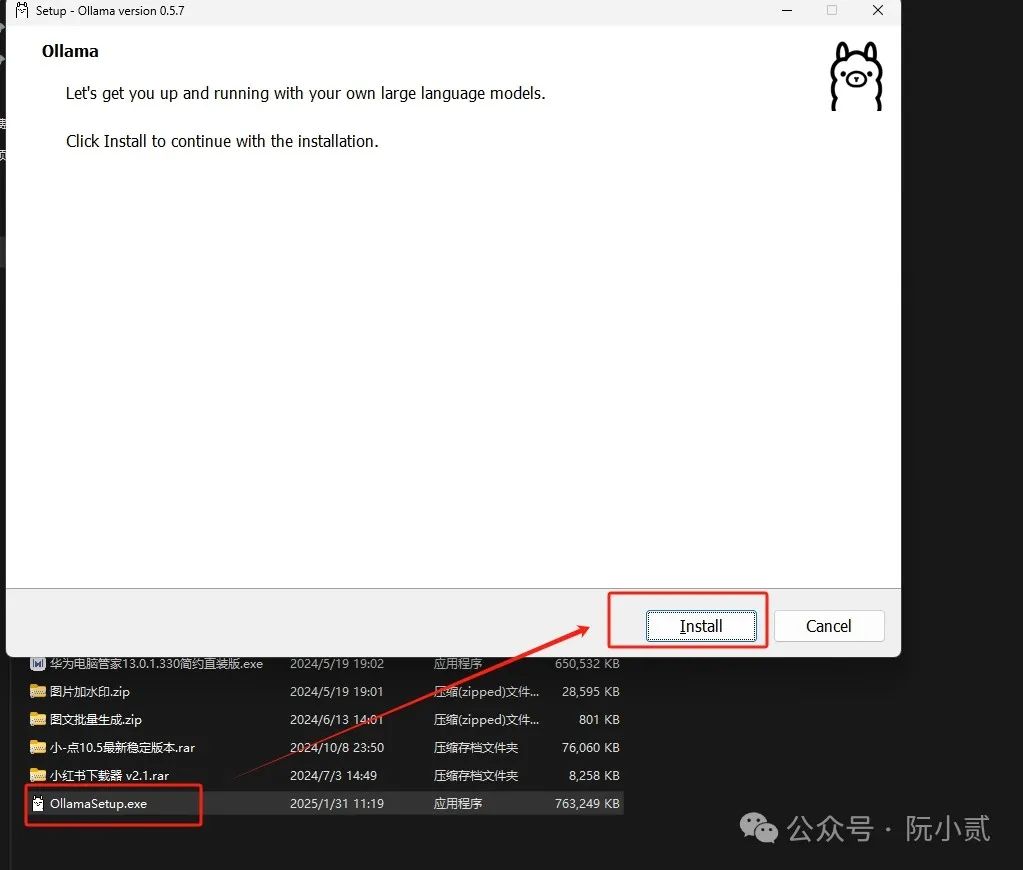The image size is (1023, 870).
Task: Click the size 763,249 KB
Action: click(587, 803)
